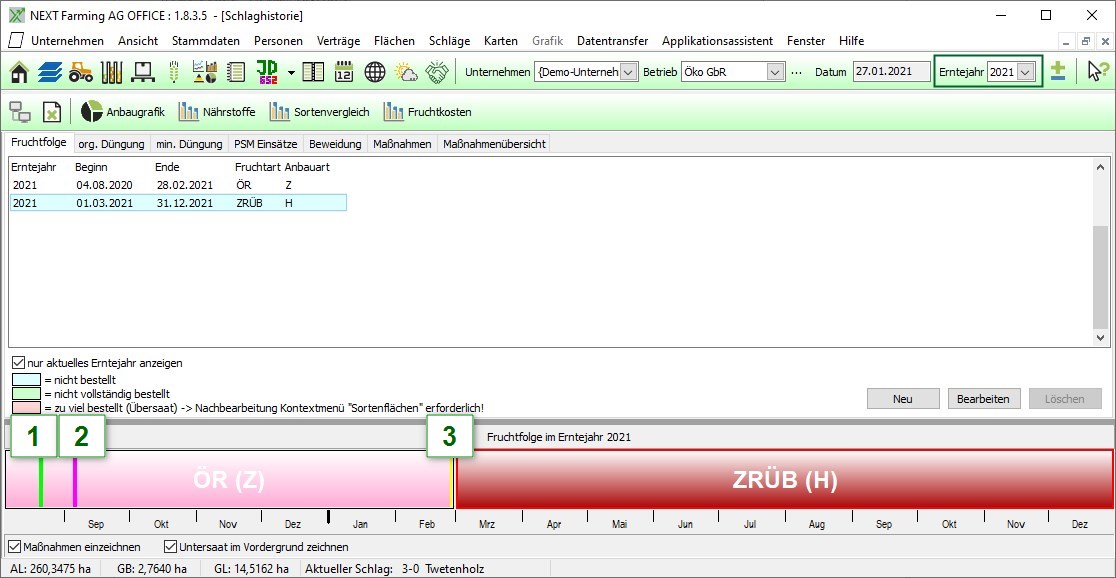Image resolution: width=1116 pixels, height=578 pixels.
Task: Disable the 'Maßnahmen einzeichnen' checkbox
Action: click(14, 546)
